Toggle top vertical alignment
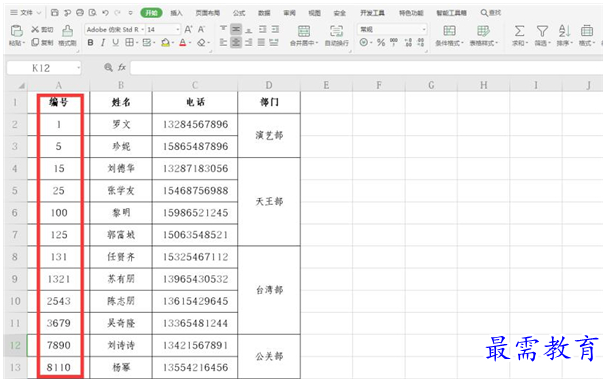The height and width of the screenshot is (380, 607). 223,29
